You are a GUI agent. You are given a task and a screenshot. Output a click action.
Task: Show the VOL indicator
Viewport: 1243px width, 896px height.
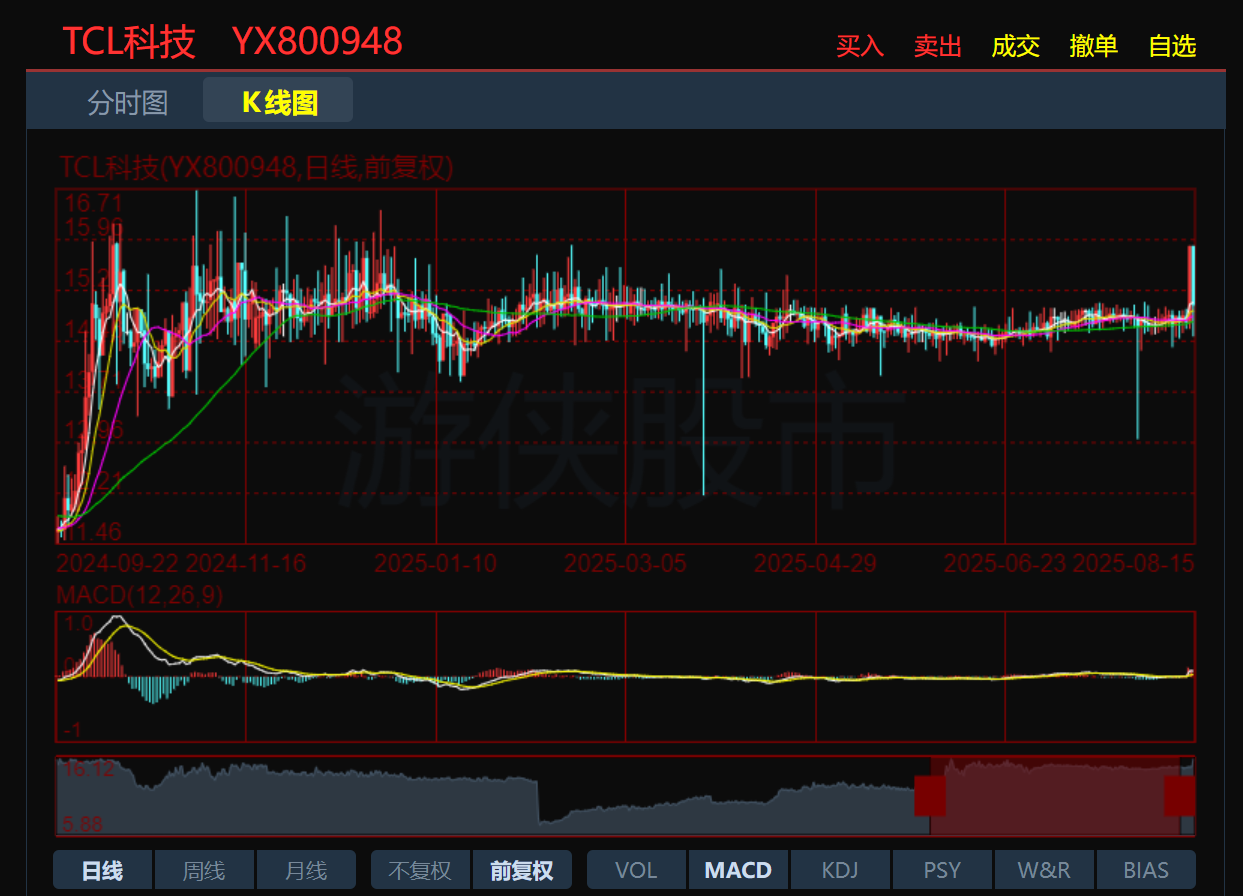pos(636,870)
